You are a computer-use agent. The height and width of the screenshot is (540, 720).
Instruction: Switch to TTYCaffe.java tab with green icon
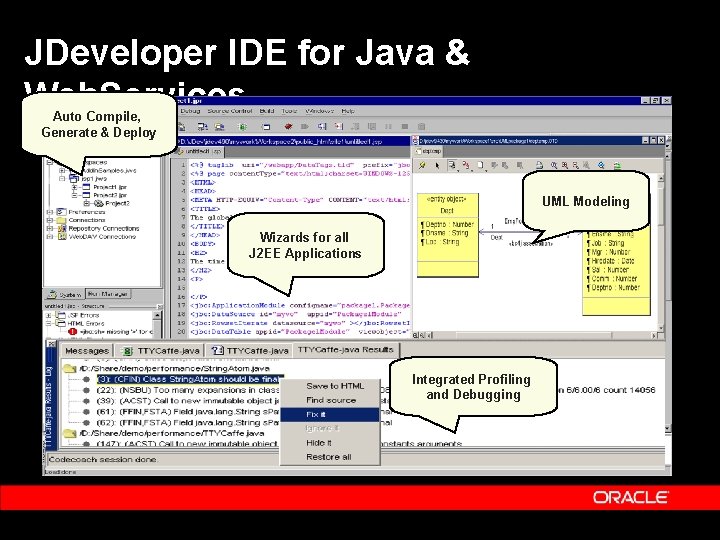click(x=161, y=351)
